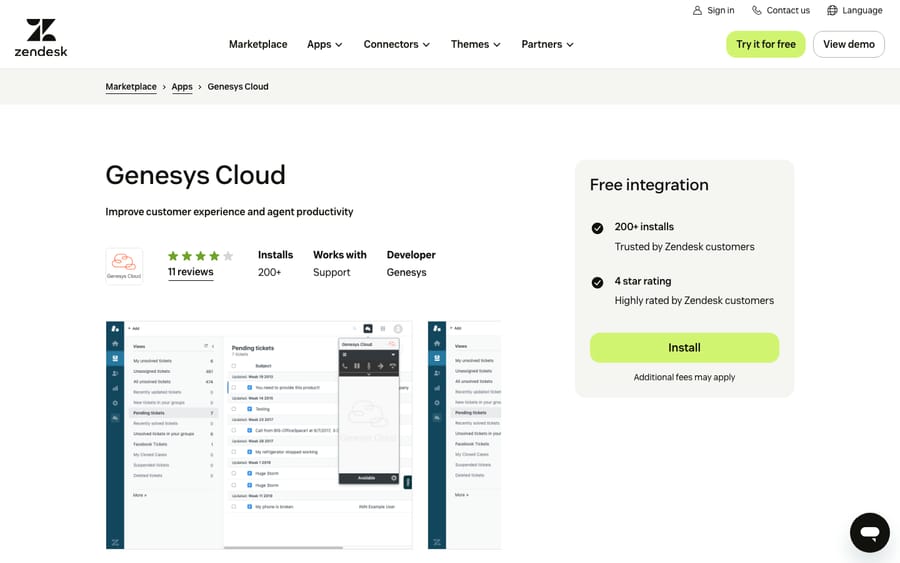Select the Genesys Cloud breadcrumb text
This screenshot has height=563, width=900.
tap(238, 87)
